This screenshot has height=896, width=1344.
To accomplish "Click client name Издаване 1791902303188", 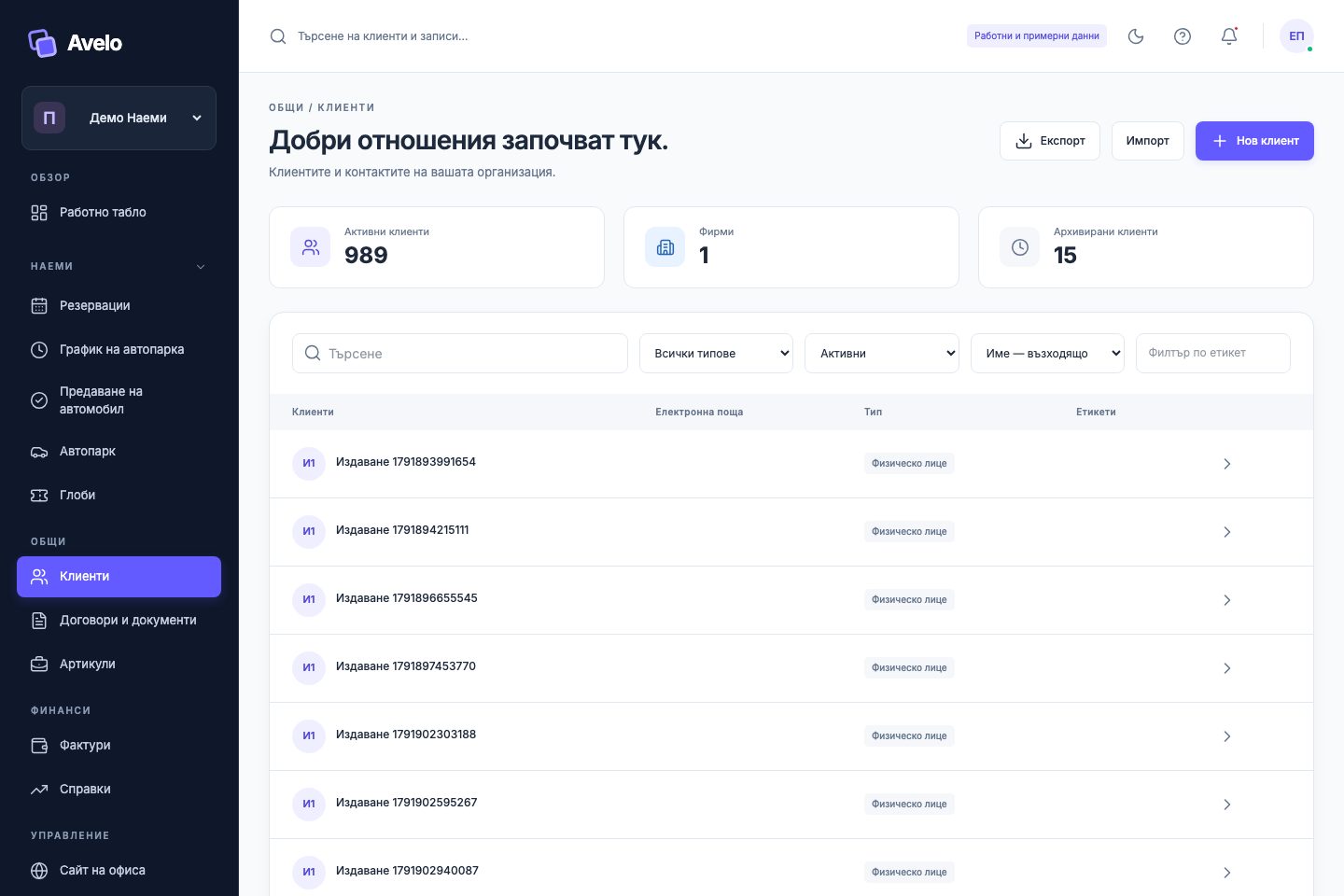I will [x=406, y=735].
